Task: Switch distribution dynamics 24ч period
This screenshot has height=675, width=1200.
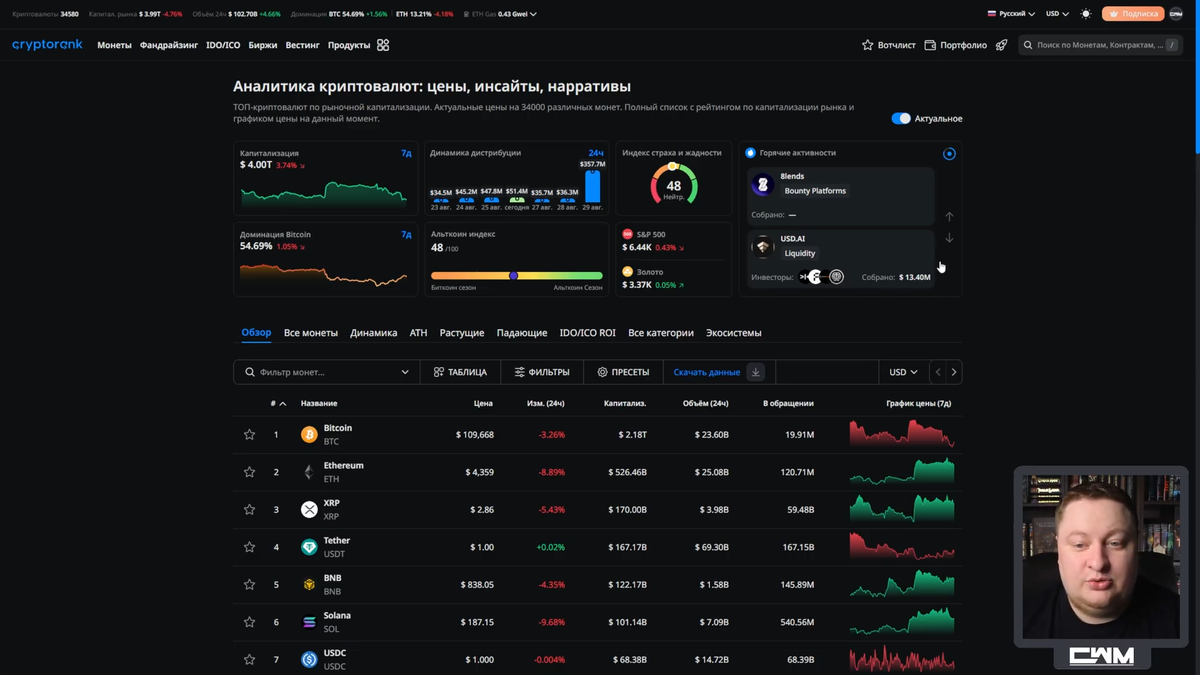Action: [x=596, y=153]
